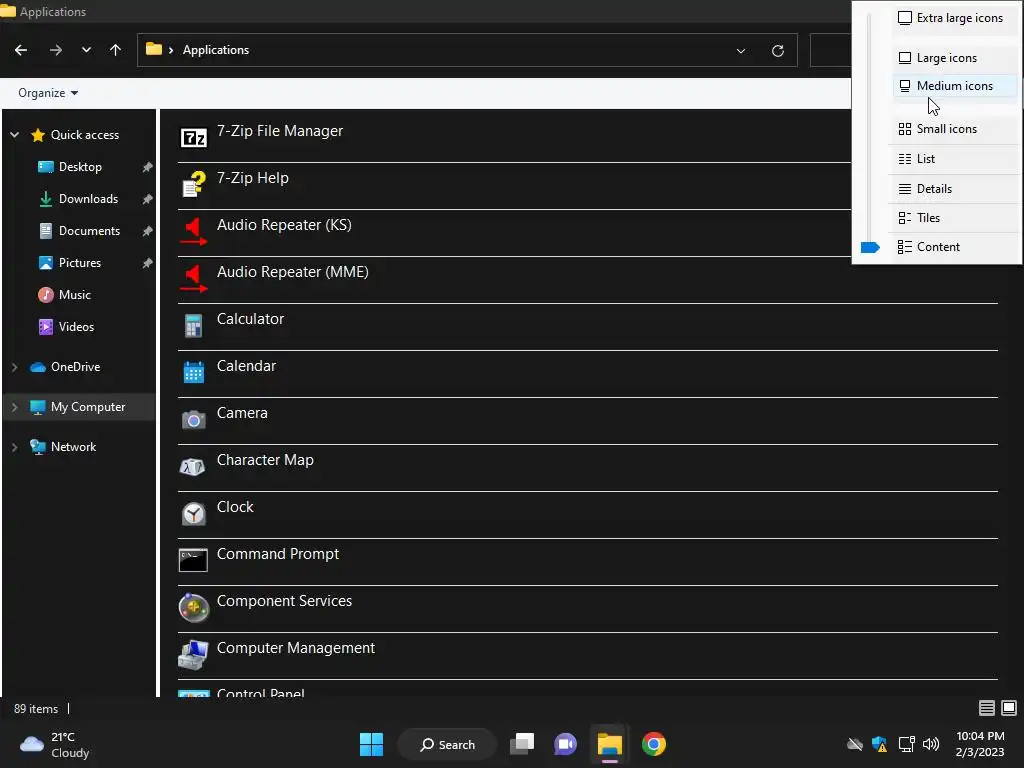Screen dimensions: 1024x768
Task: Click the Computer Management icon
Action: pyautogui.click(x=193, y=655)
